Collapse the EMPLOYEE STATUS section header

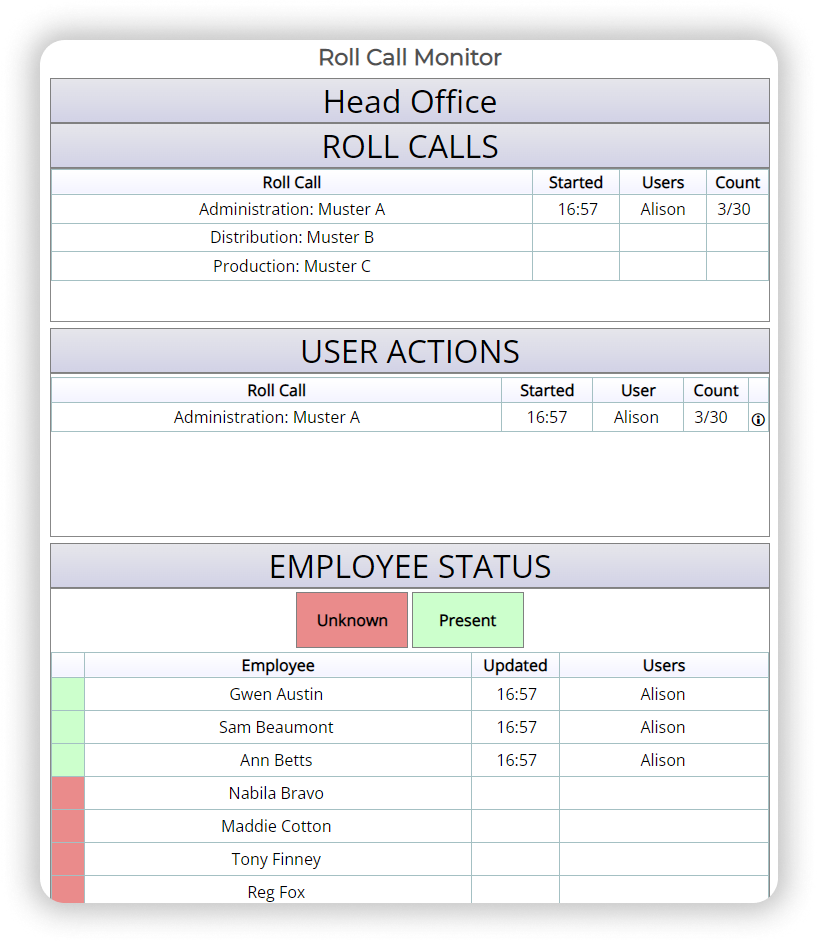(x=410, y=566)
